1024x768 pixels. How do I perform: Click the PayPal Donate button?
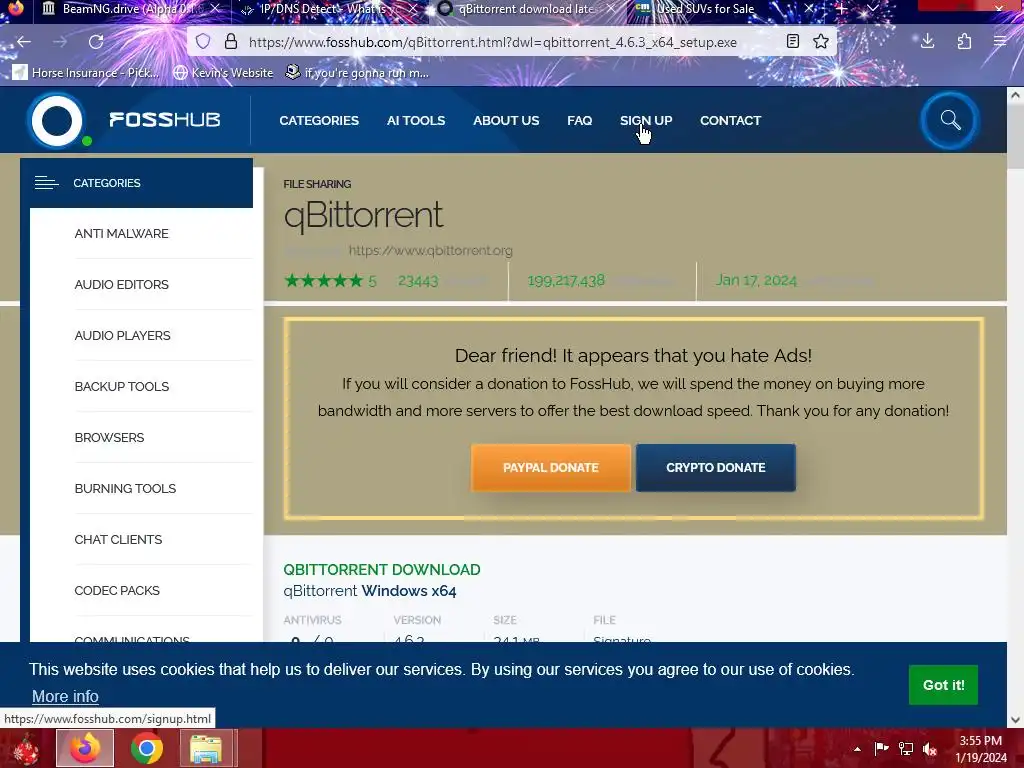[x=551, y=468]
